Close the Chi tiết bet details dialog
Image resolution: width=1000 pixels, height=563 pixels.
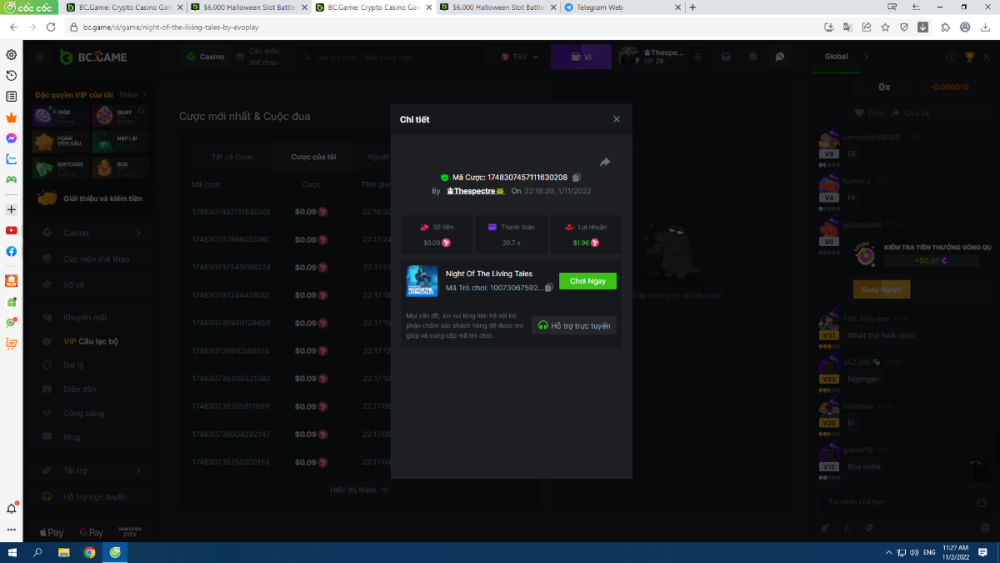coord(616,119)
